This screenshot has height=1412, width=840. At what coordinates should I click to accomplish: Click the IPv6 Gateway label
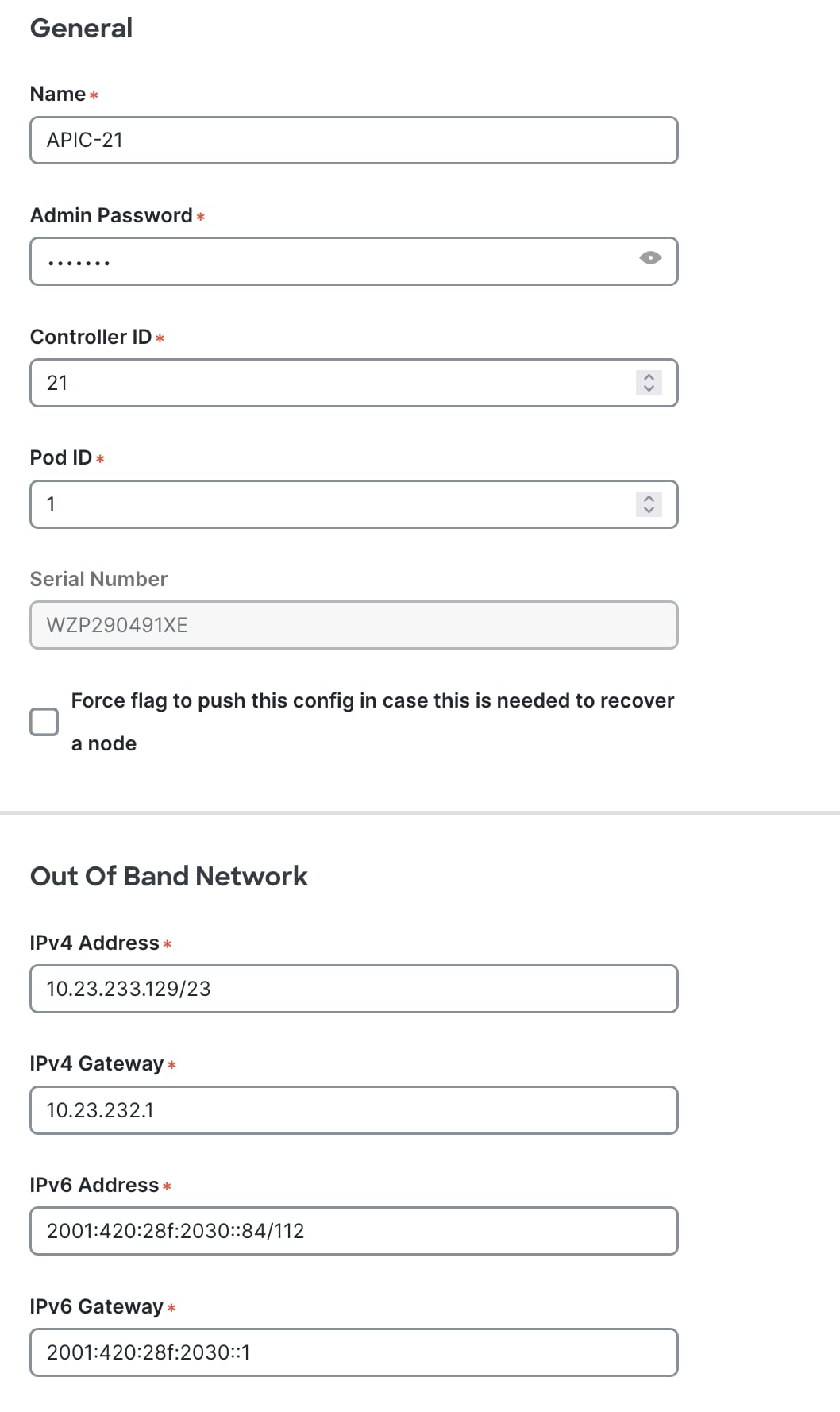pyautogui.click(x=96, y=1306)
